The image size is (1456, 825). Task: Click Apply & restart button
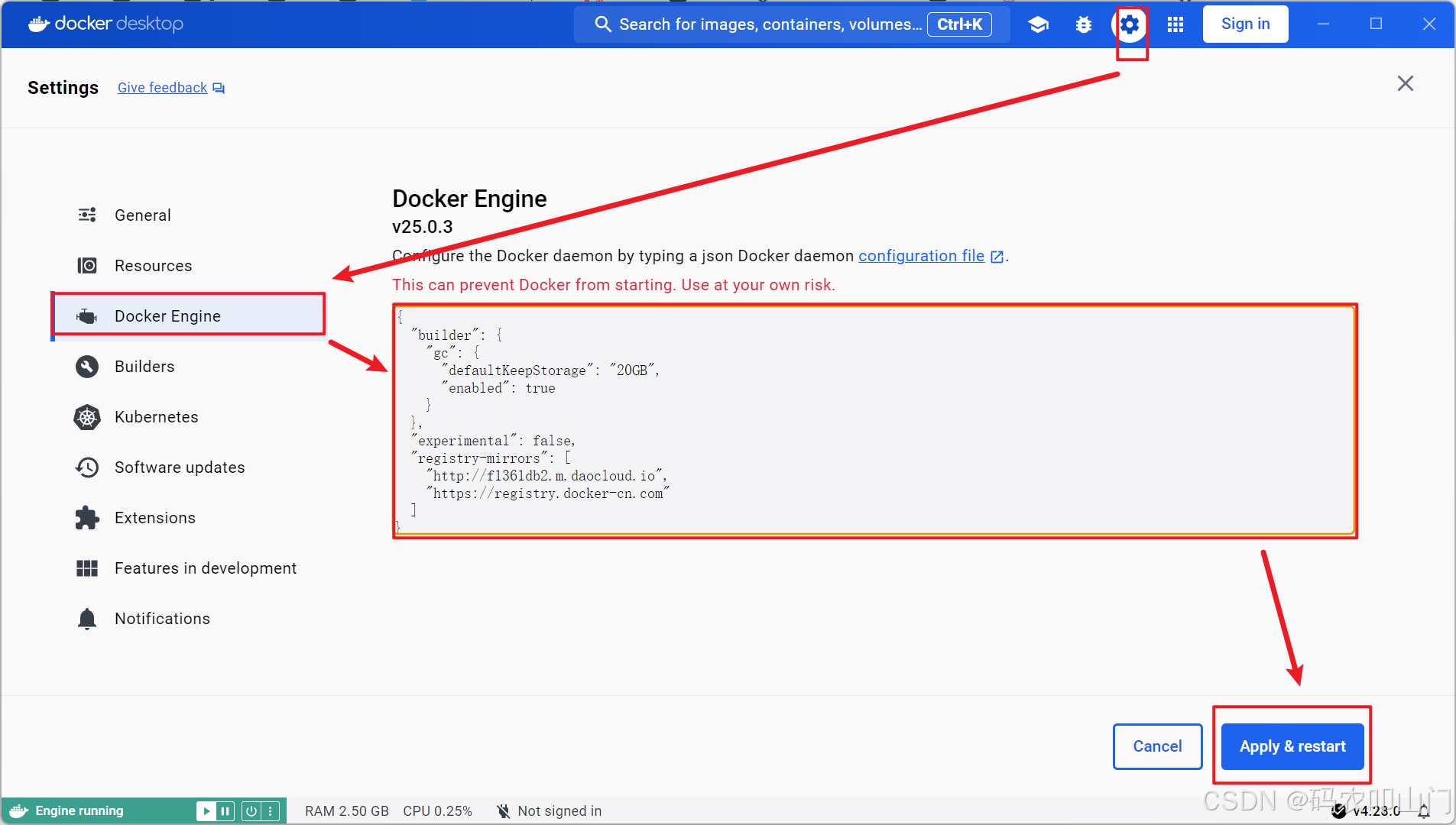click(x=1292, y=746)
